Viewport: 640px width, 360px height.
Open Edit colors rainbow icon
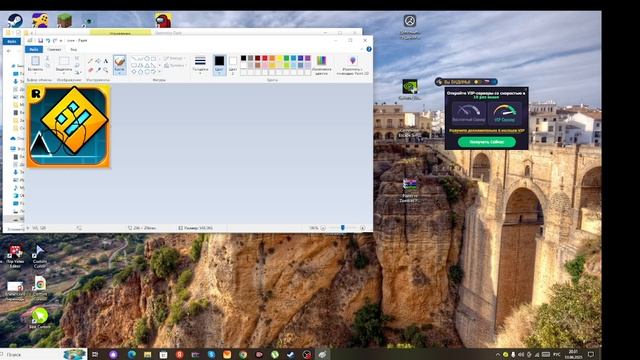pyautogui.click(x=322, y=61)
